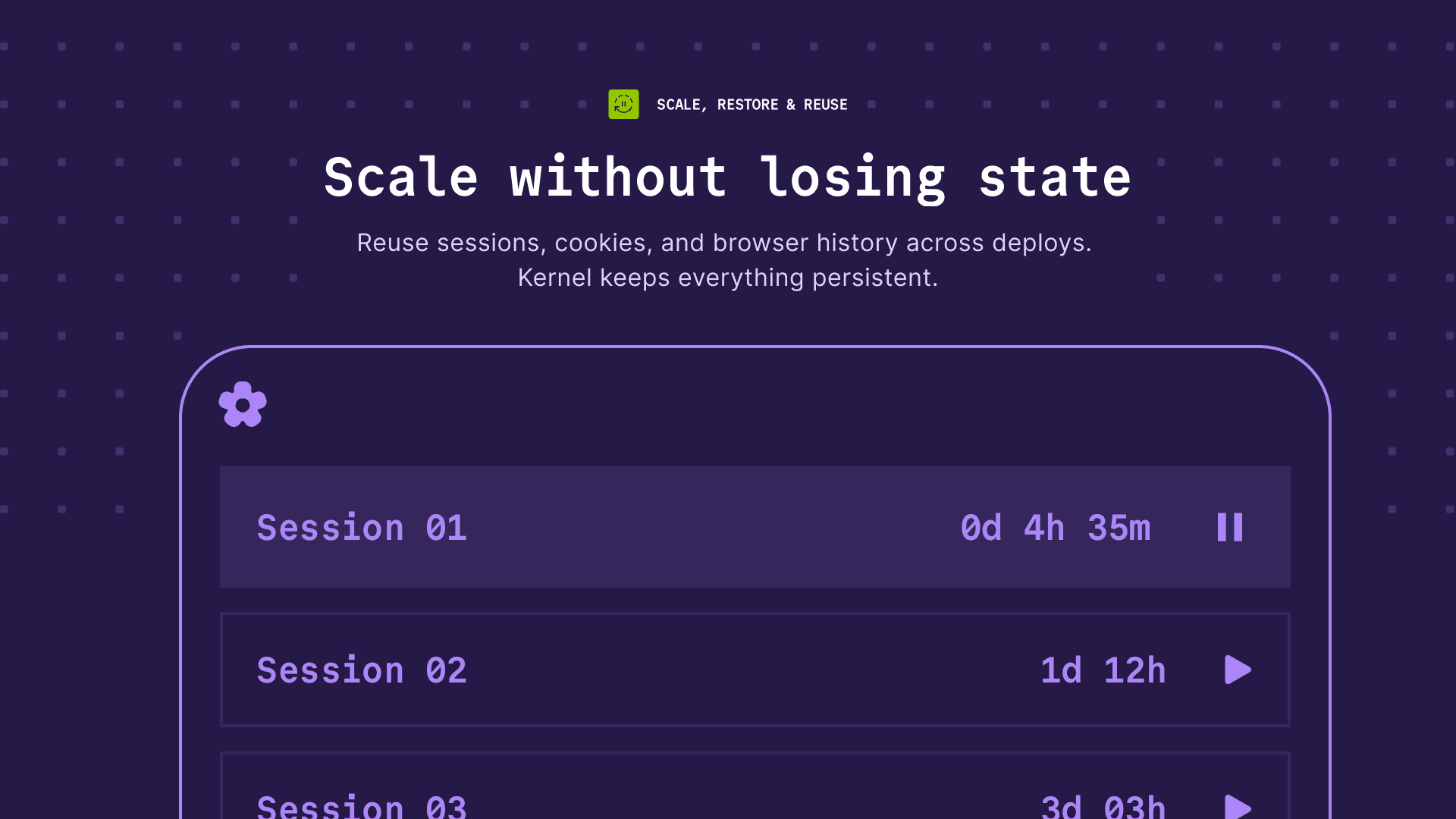Screen dimensions: 1456x819
Task: Click the 0d 4h 35m duration text
Action: pos(1055,528)
